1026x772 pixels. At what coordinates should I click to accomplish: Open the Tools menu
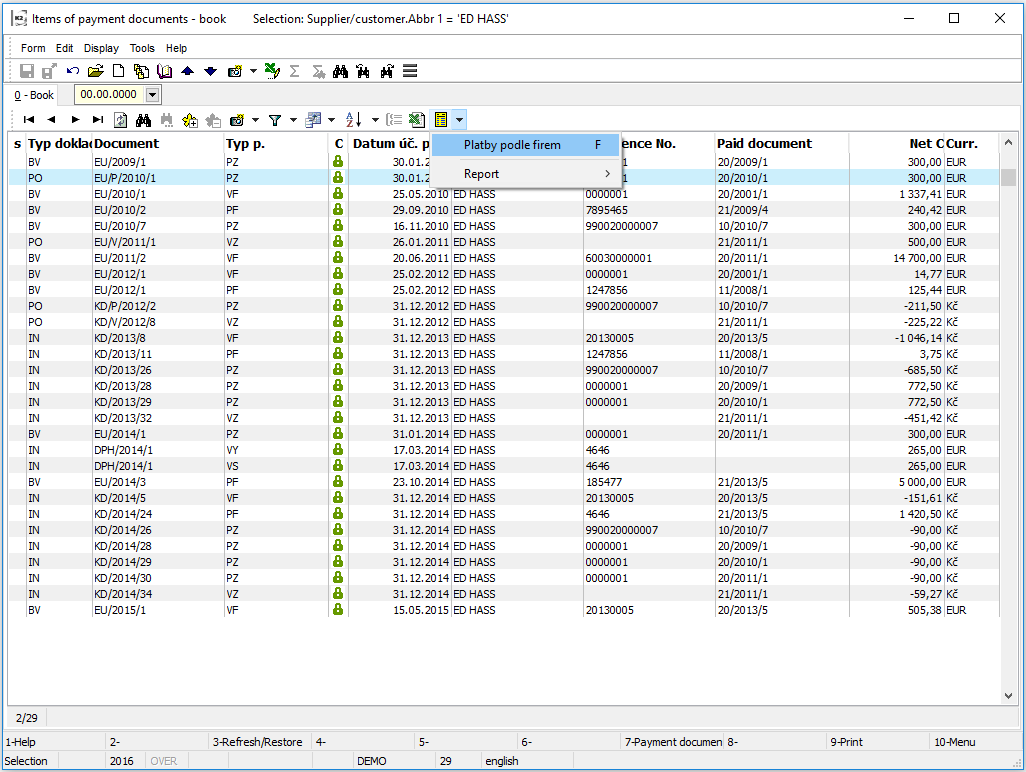142,48
